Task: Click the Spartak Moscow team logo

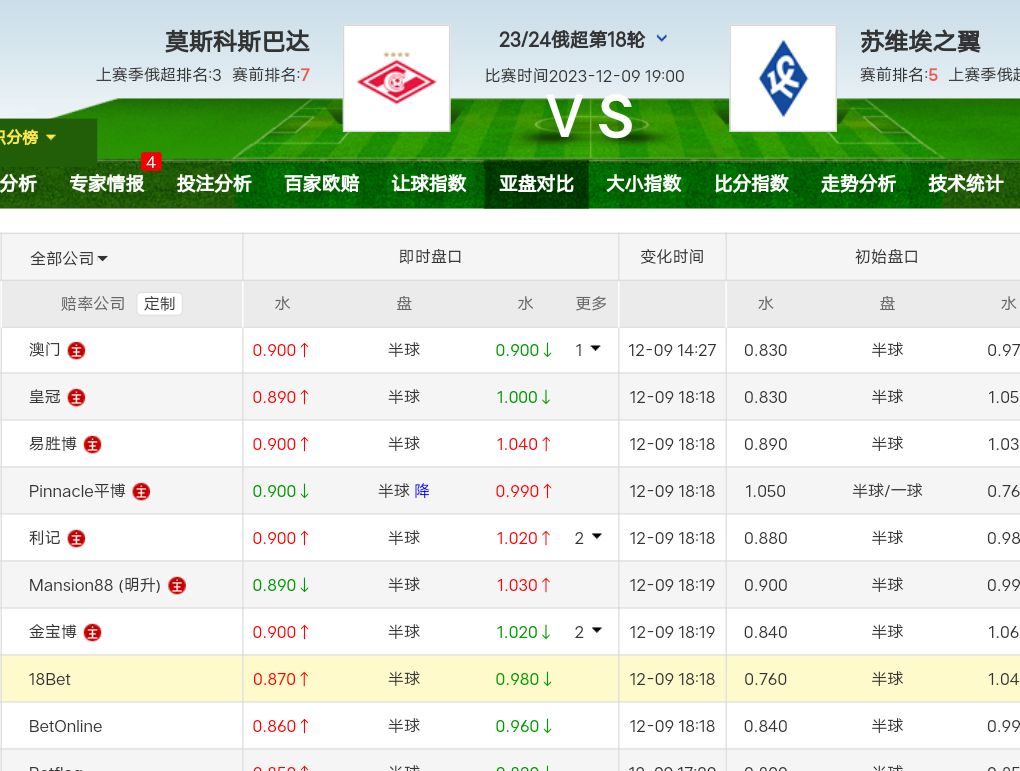Action: point(396,79)
